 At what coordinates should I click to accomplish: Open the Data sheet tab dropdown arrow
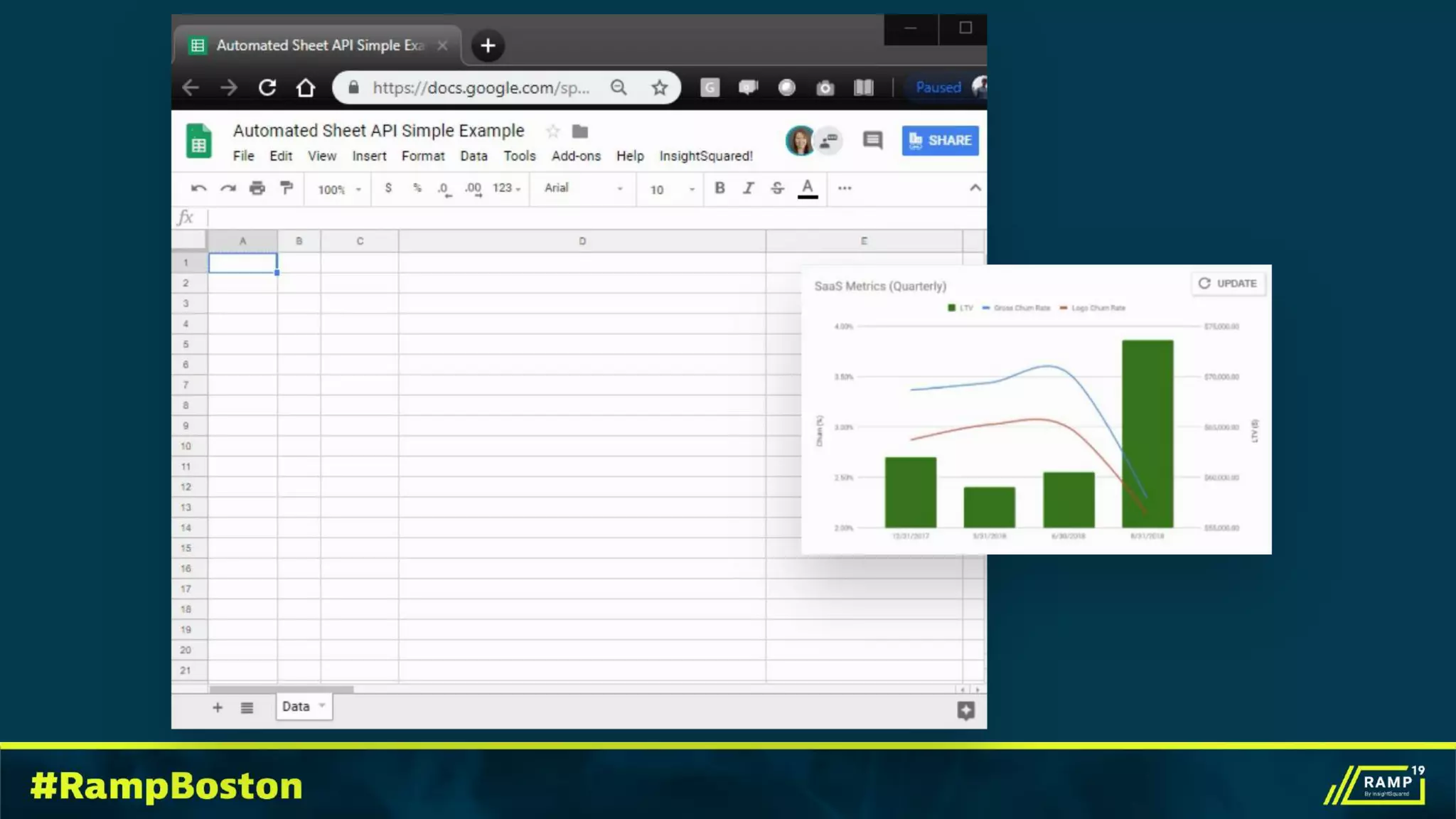(322, 706)
